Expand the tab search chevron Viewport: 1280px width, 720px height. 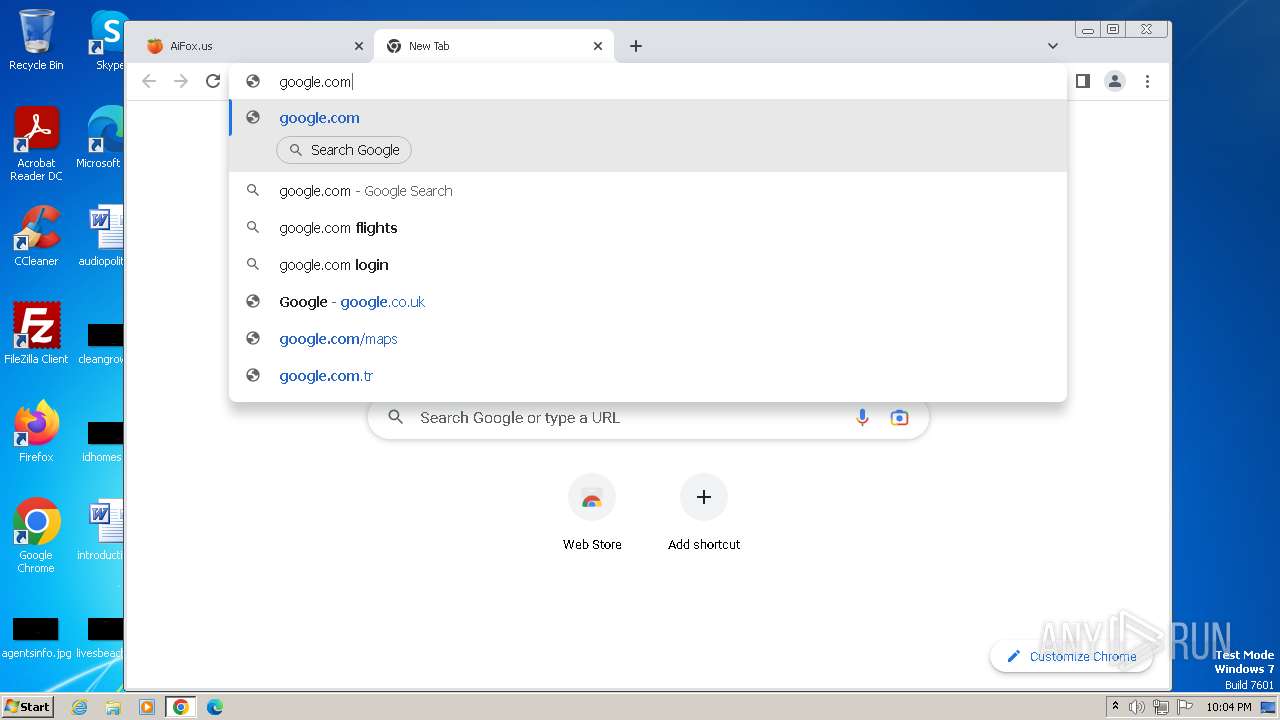pyautogui.click(x=1053, y=46)
